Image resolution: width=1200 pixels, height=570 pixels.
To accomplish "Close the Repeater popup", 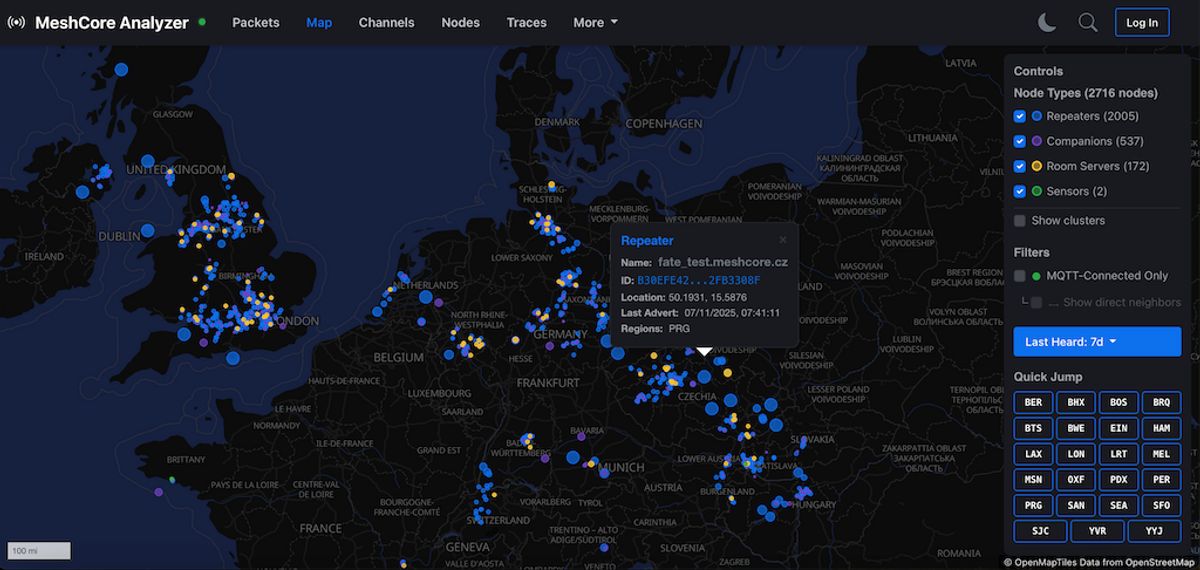I will [x=783, y=240].
